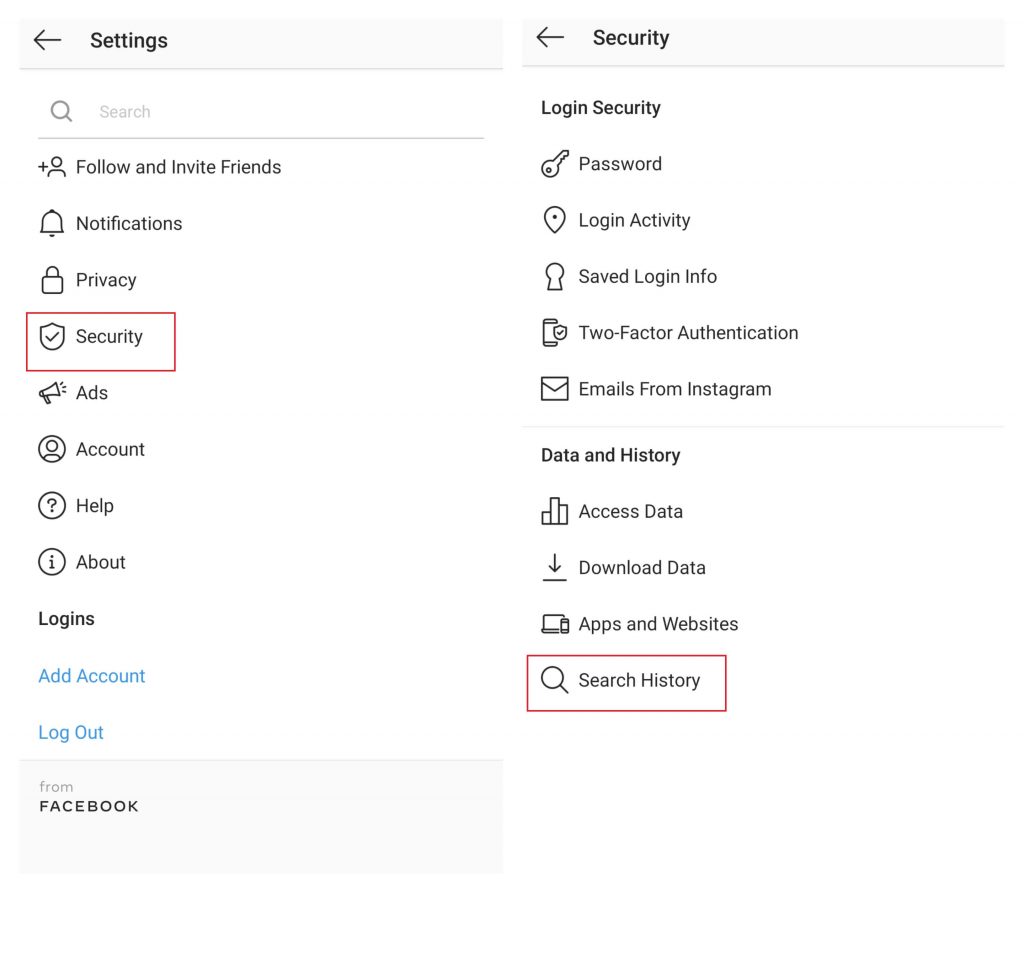Tap the bell icon beside Notifications
The width and height of the screenshot is (1024, 962).
coord(52,223)
